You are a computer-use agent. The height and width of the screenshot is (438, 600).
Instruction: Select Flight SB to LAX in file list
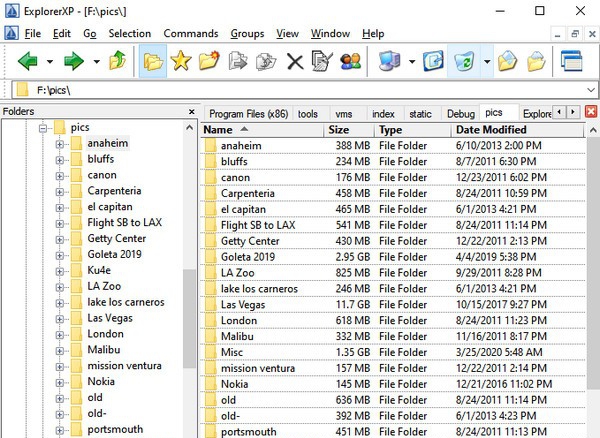click(x=393, y=225)
